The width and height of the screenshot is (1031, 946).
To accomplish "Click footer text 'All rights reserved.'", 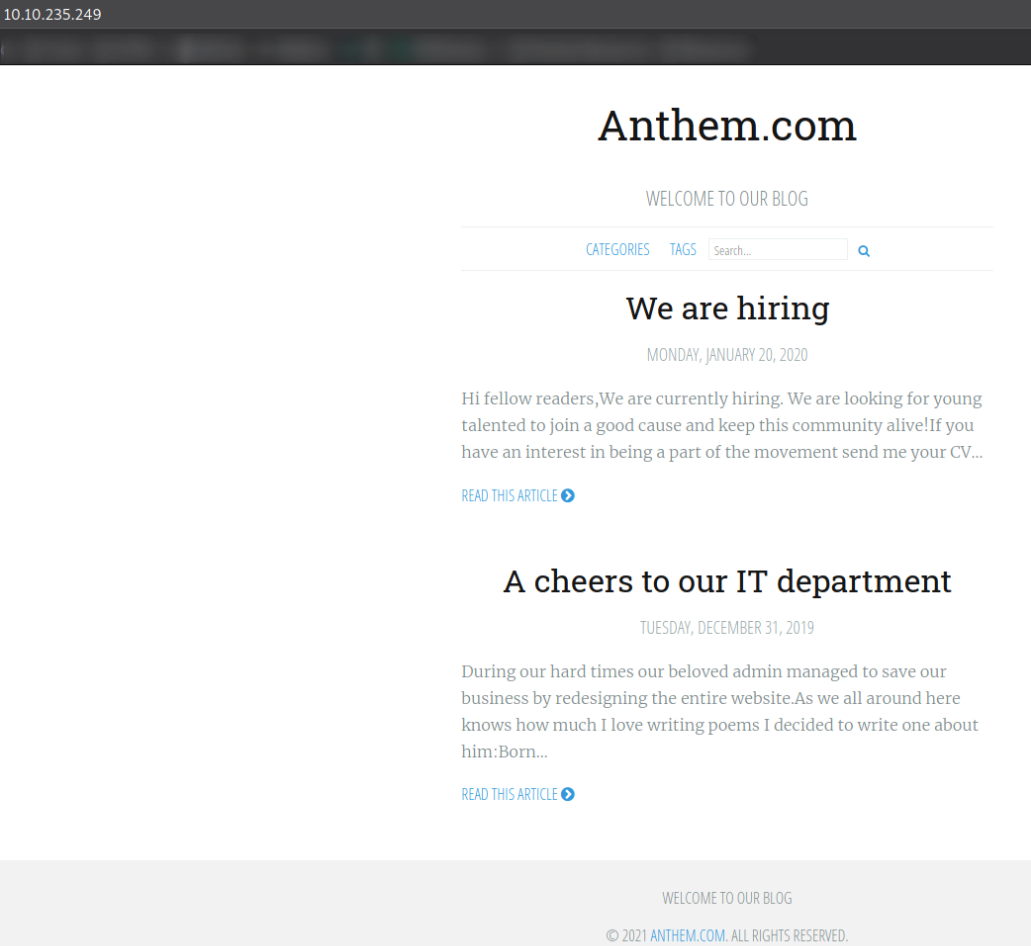I will 789,935.
